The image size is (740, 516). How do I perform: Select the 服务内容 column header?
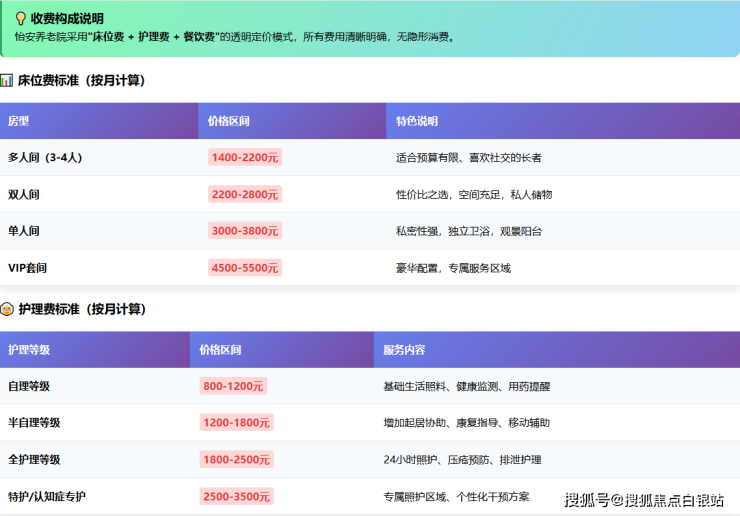click(x=404, y=350)
